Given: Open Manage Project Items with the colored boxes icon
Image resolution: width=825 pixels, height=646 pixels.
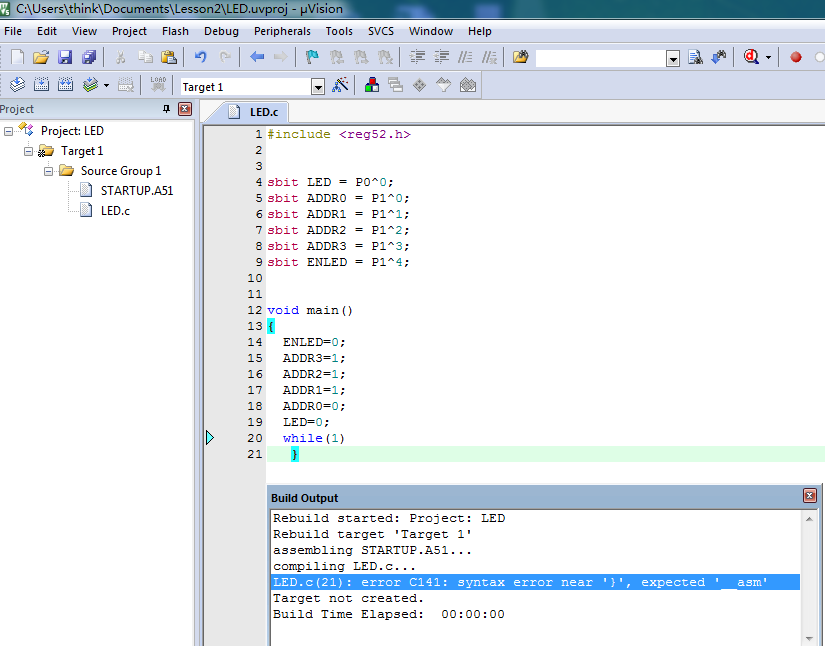Looking at the screenshot, I should 371,85.
